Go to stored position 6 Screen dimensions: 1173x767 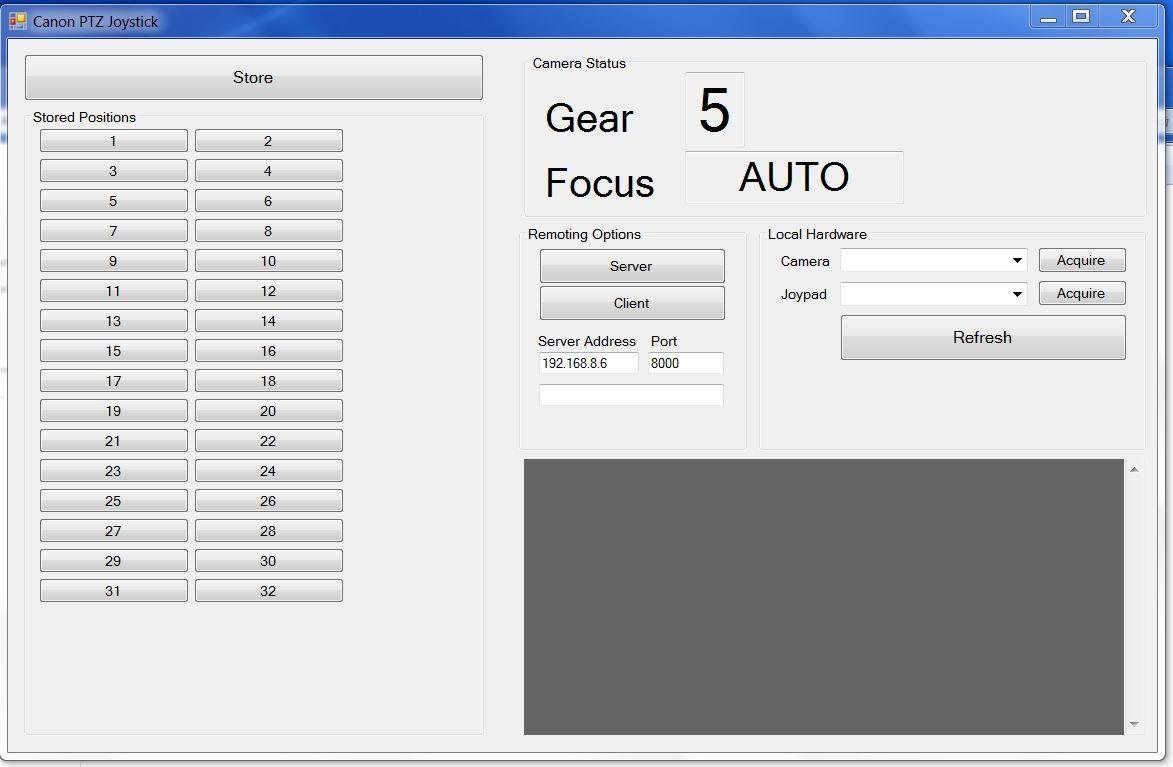pos(269,201)
